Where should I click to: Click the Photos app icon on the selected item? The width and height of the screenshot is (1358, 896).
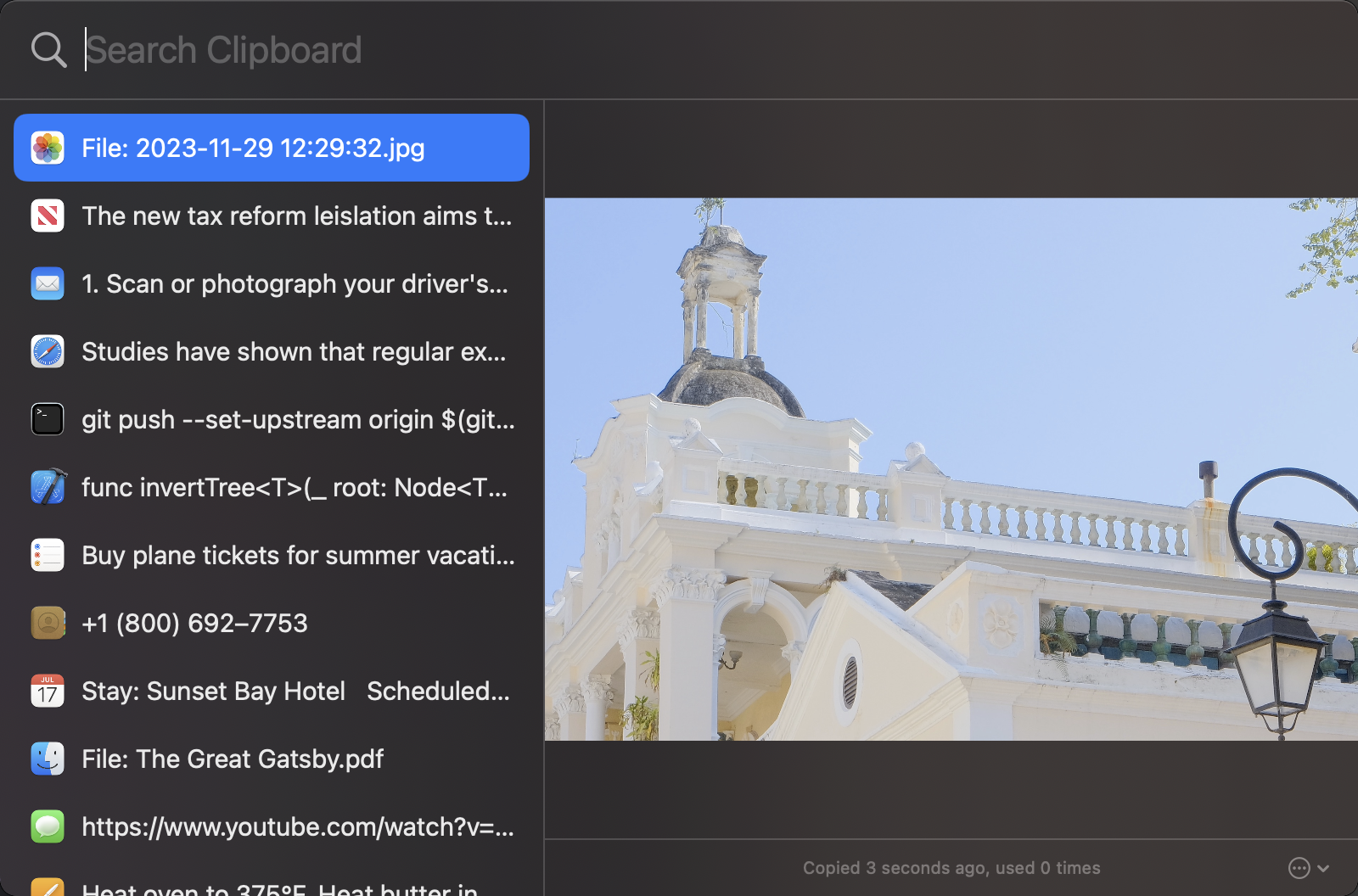click(x=48, y=148)
